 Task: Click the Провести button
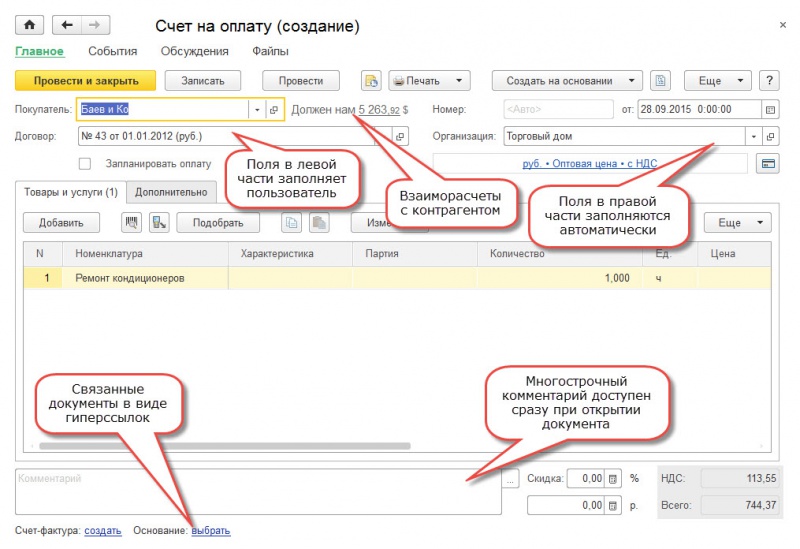[301, 81]
